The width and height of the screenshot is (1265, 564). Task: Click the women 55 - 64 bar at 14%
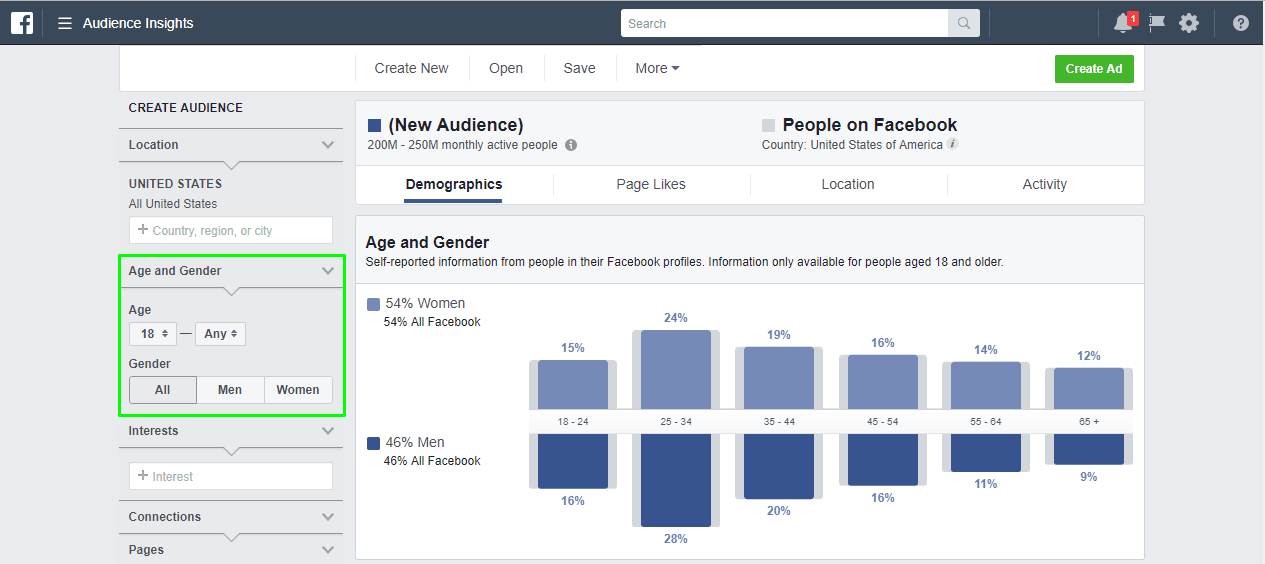(x=986, y=385)
